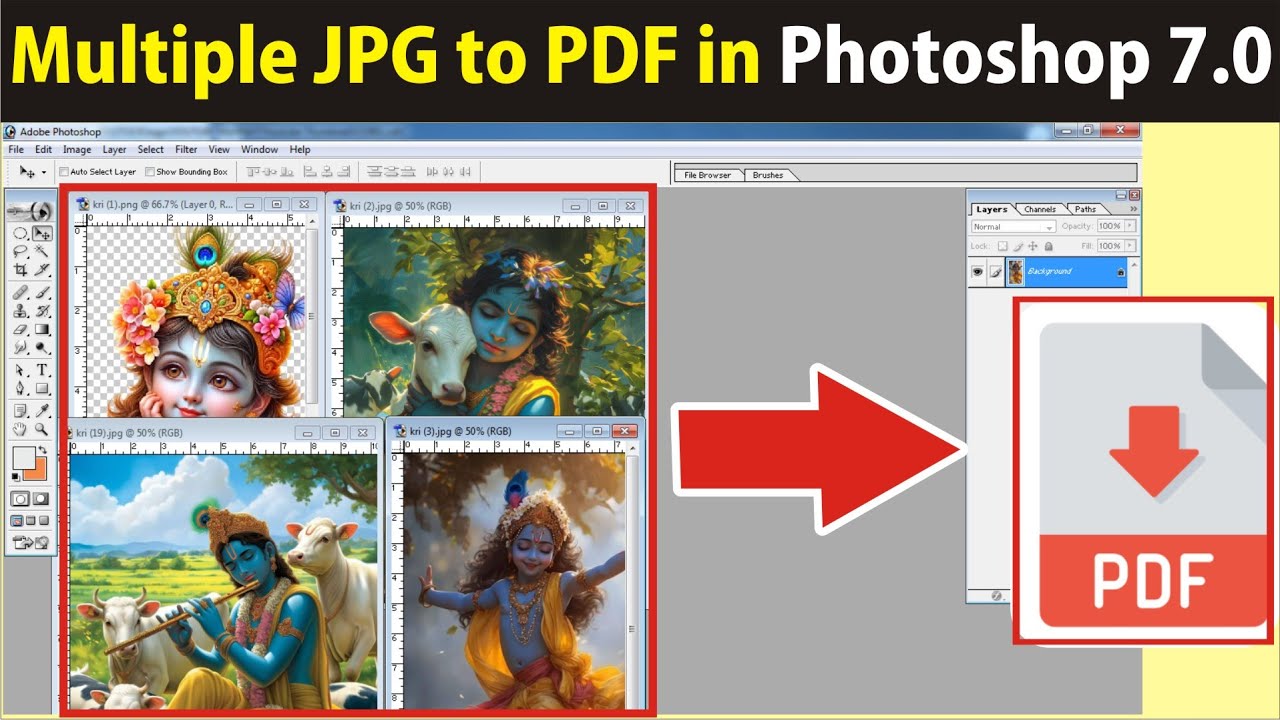Image resolution: width=1280 pixels, height=720 pixels.
Task: Open the Image menu
Action: pos(77,150)
